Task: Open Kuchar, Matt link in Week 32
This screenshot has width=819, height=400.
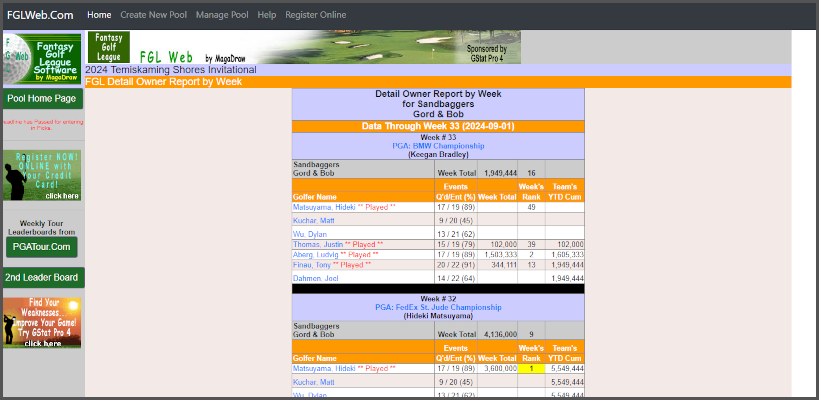Action: pos(314,382)
